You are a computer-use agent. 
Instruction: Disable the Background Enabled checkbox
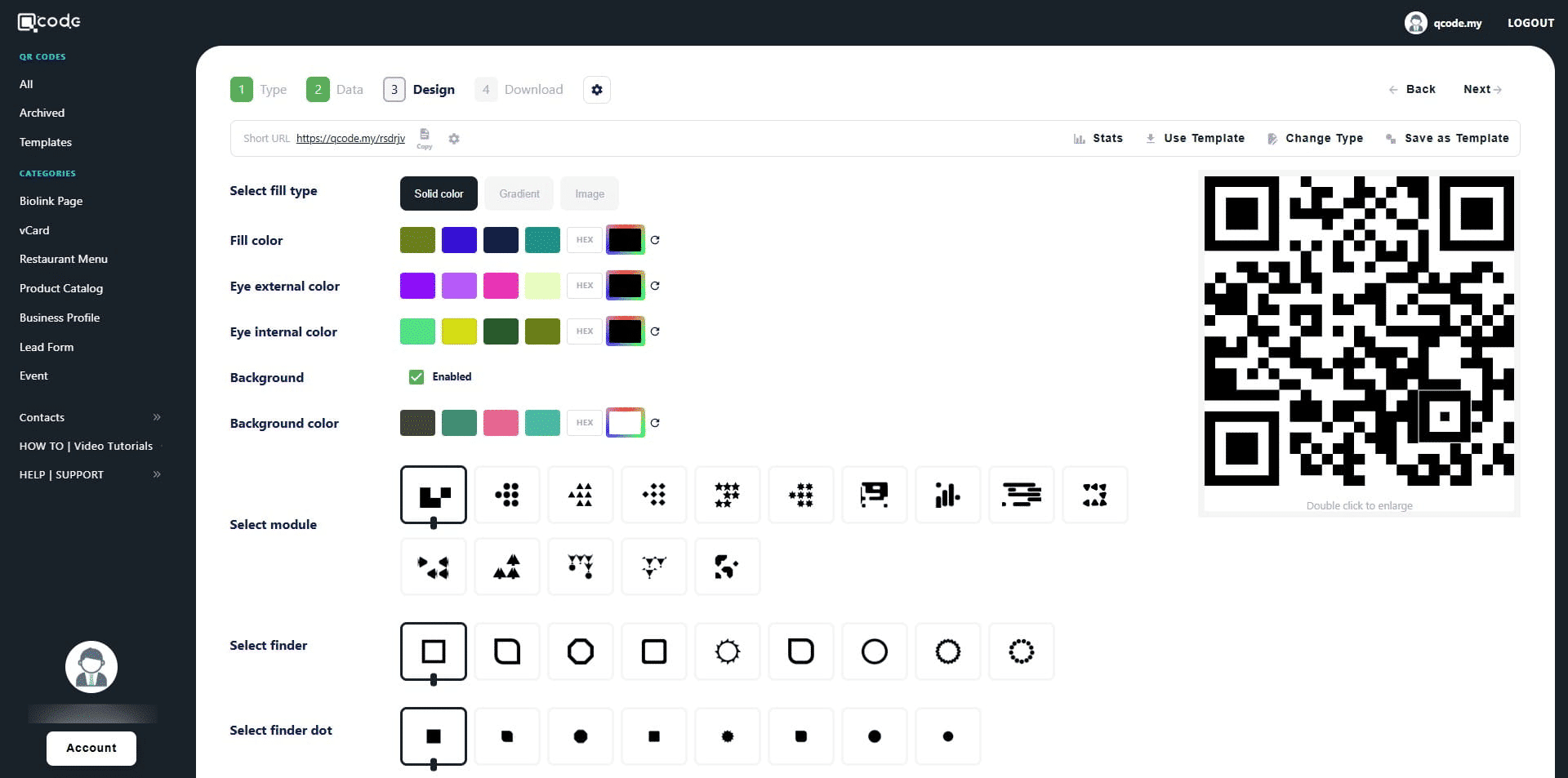point(416,377)
